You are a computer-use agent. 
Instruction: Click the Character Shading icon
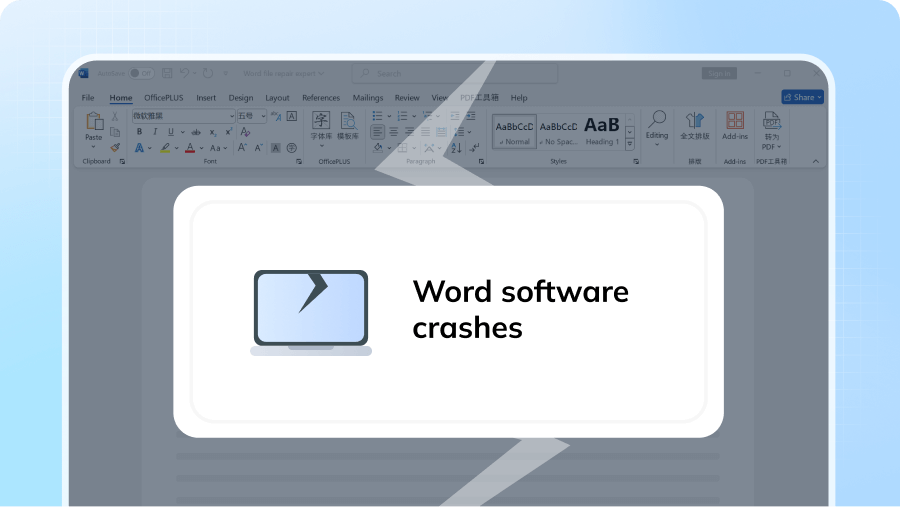tap(276, 148)
